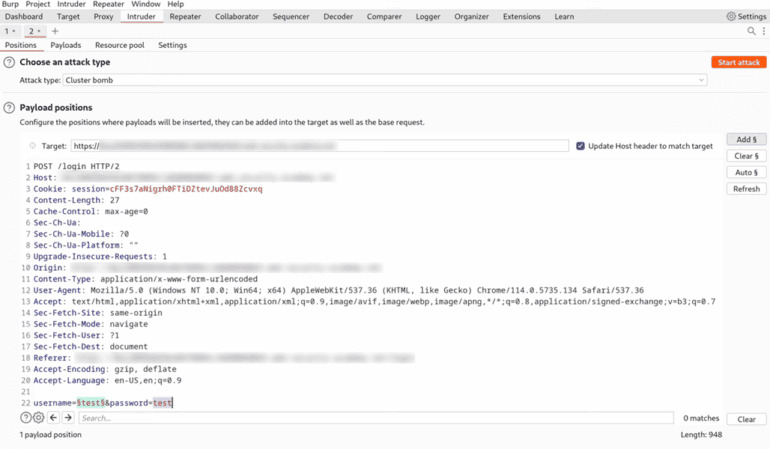The image size is (770, 449).
Task: Open the Help menu
Action: (x=176, y=4)
